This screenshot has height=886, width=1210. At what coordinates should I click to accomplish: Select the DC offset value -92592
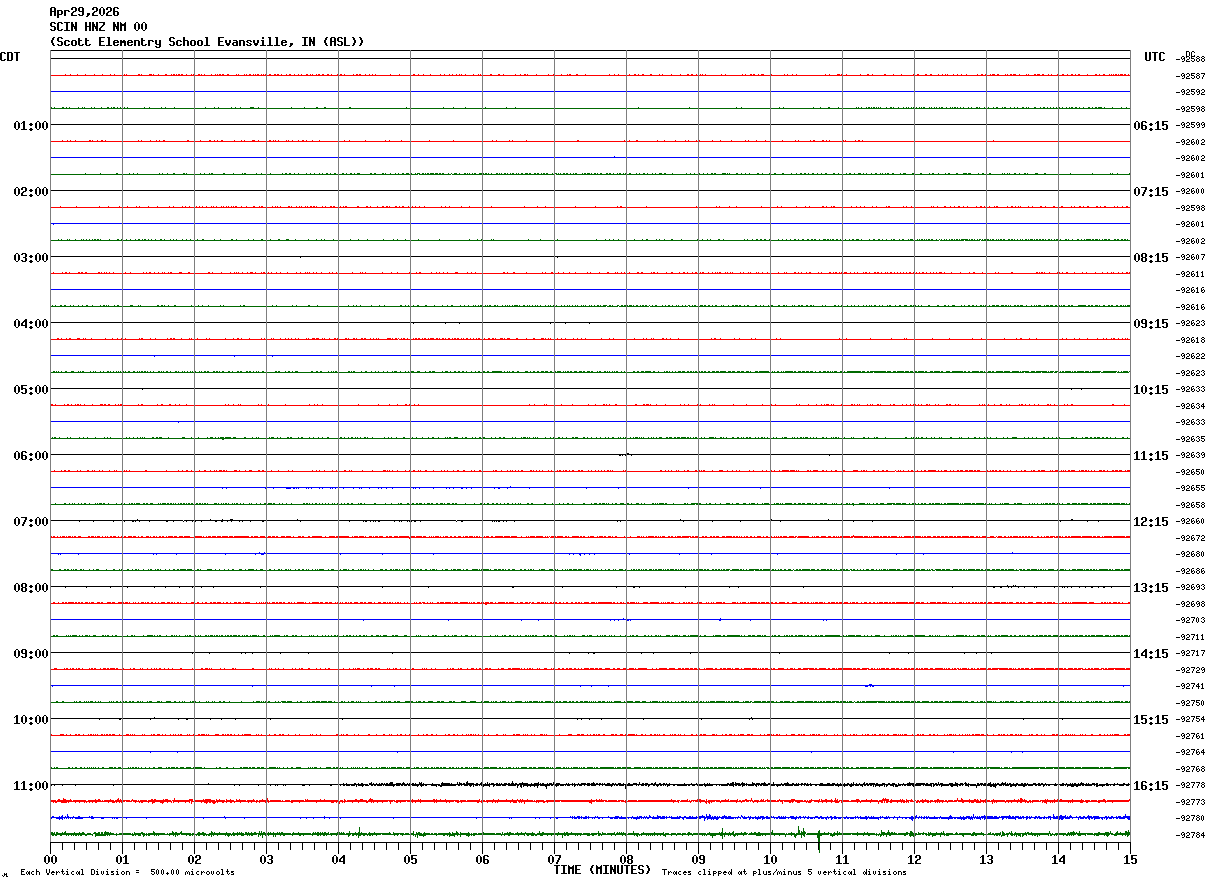pos(1191,92)
